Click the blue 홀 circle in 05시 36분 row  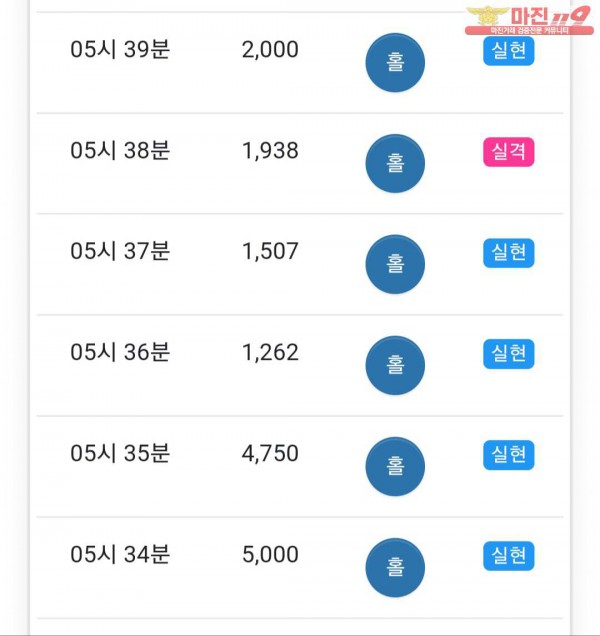click(395, 366)
